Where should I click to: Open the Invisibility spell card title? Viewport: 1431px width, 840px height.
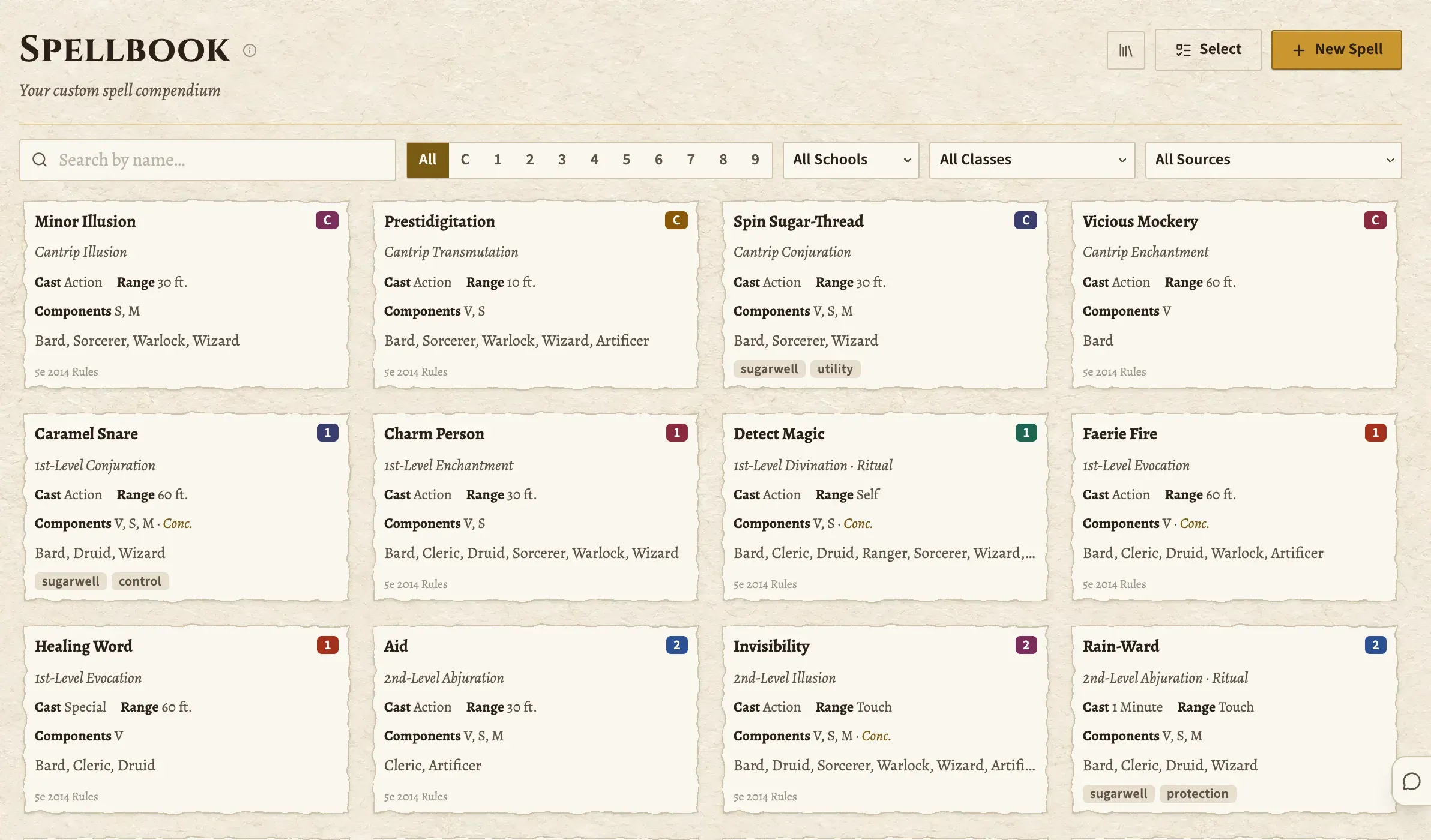[x=771, y=646]
